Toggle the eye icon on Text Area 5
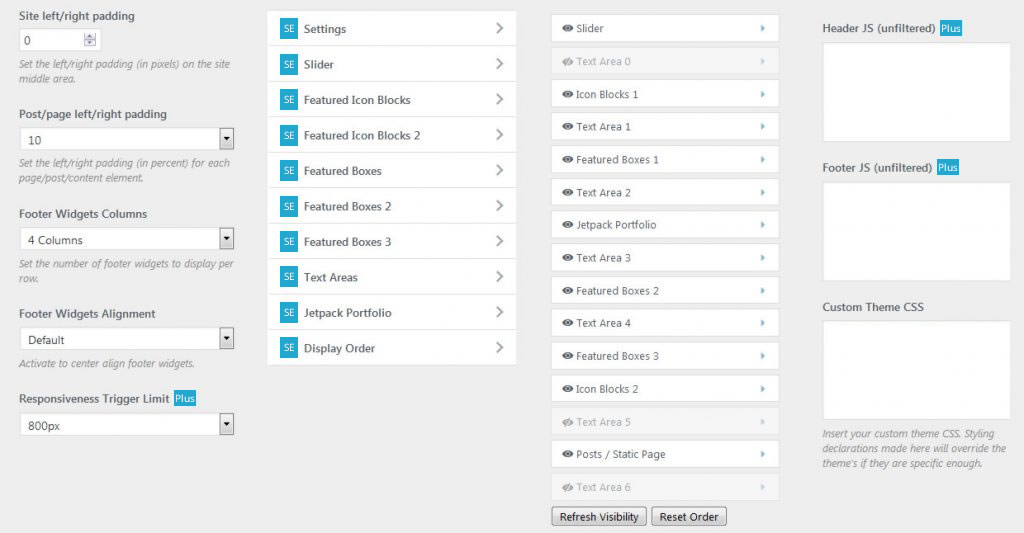1024x533 pixels. point(568,423)
